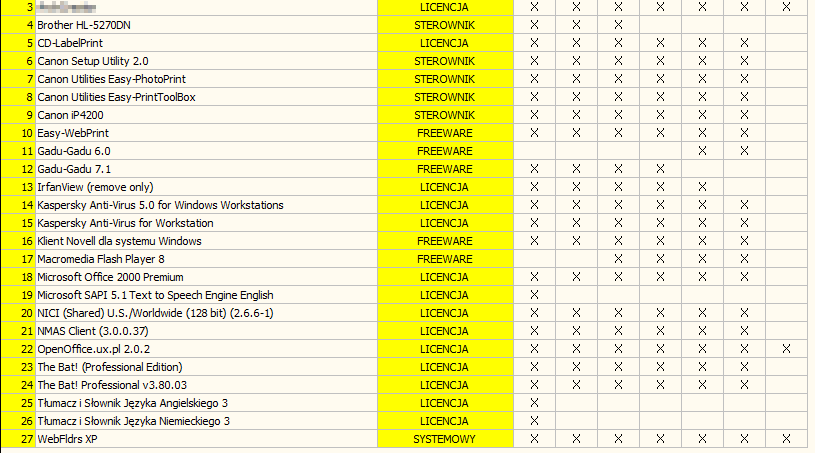Click STEROWNIK type for Brother HL-5270DN

445,25
